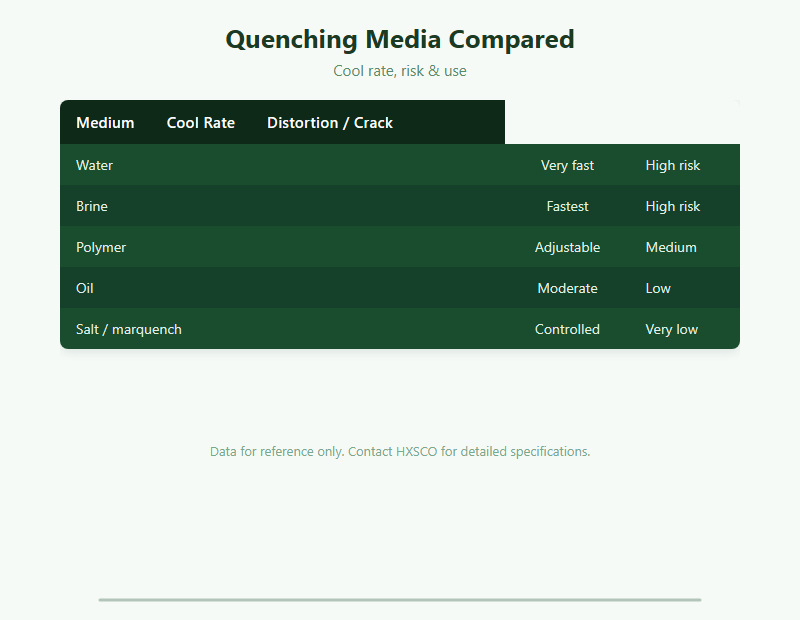Select the Polymer row label

101,247
